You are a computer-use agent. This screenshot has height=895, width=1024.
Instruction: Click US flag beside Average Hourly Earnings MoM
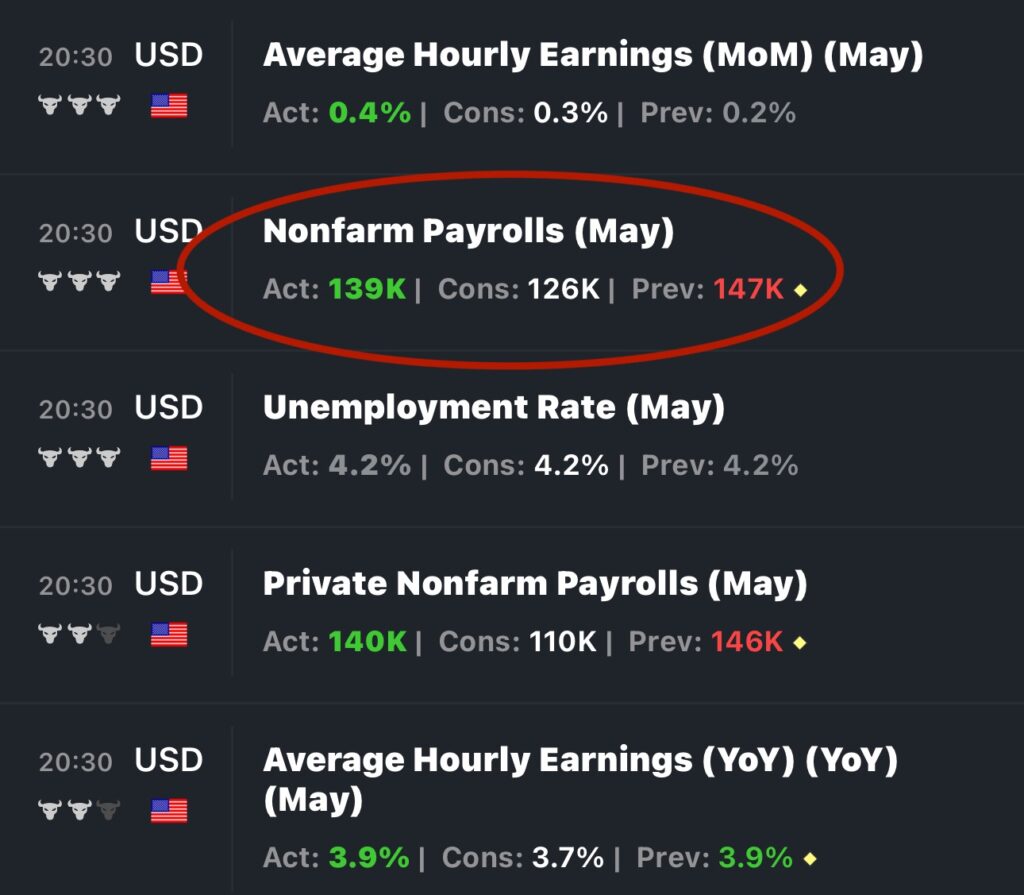click(169, 105)
